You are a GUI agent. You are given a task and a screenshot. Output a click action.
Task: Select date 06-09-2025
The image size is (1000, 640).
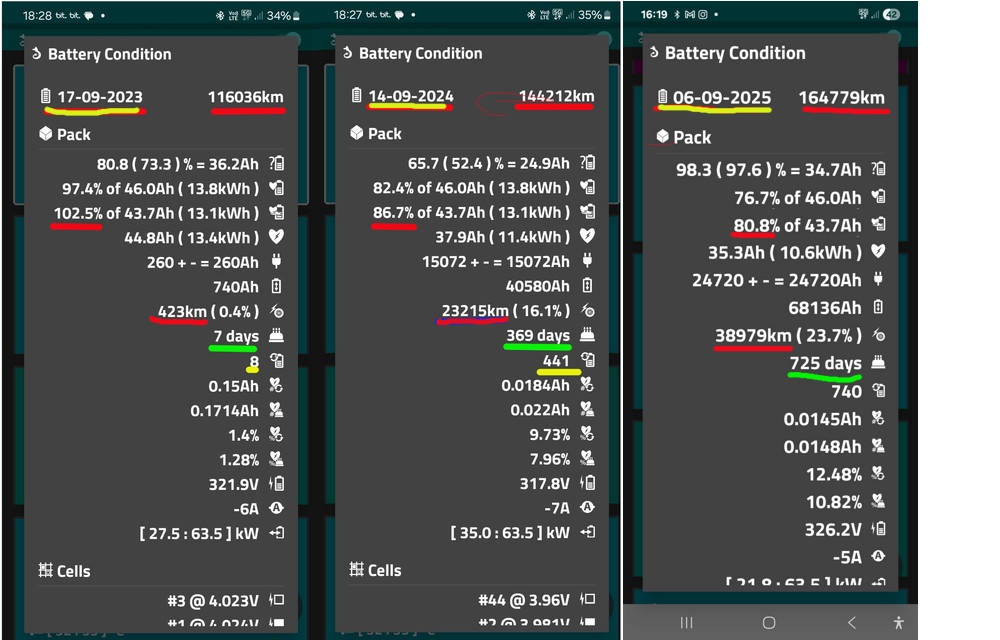coord(722,98)
